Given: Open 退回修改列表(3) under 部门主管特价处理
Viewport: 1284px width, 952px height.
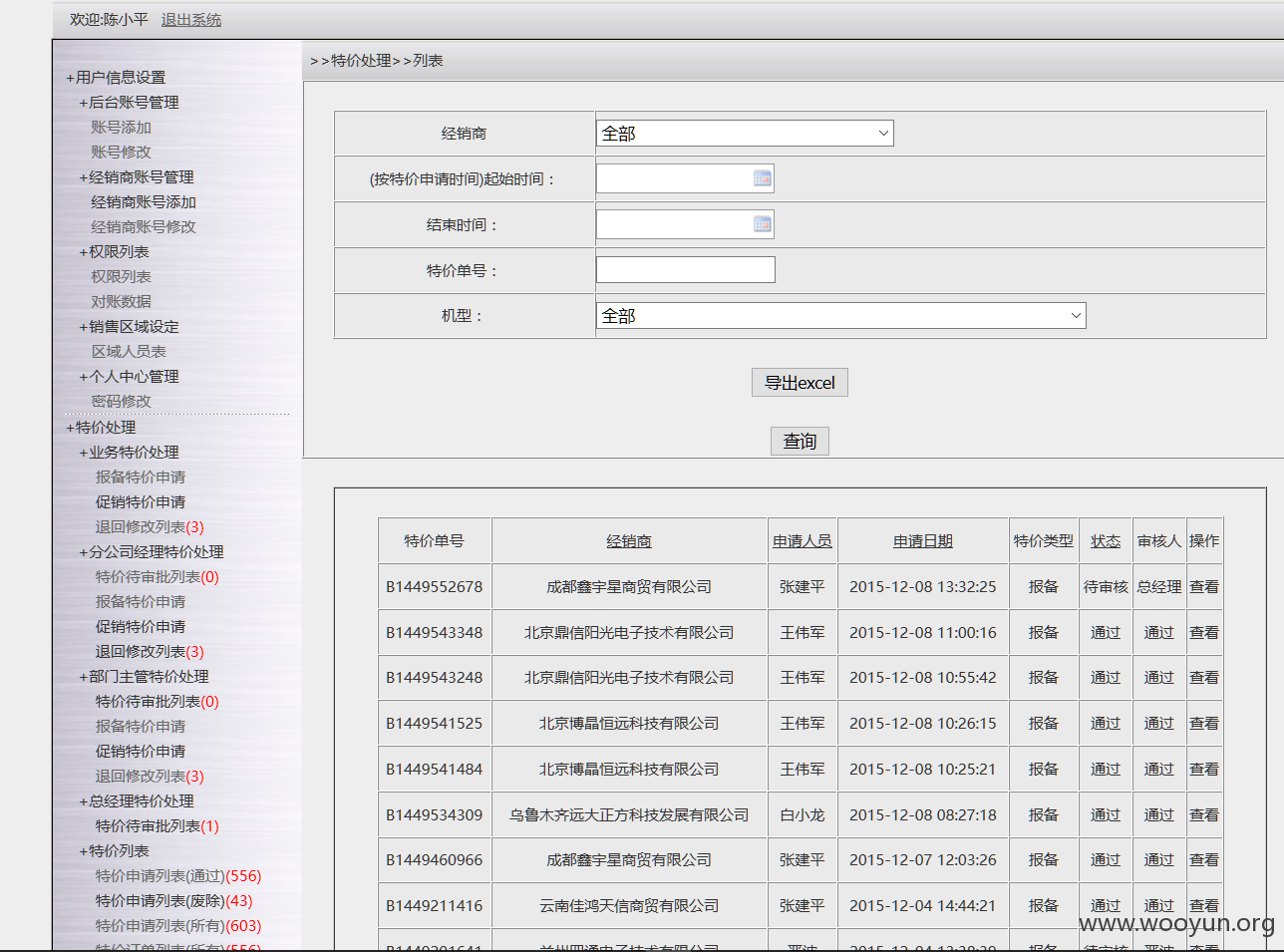Looking at the screenshot, I should coord(150,776).
